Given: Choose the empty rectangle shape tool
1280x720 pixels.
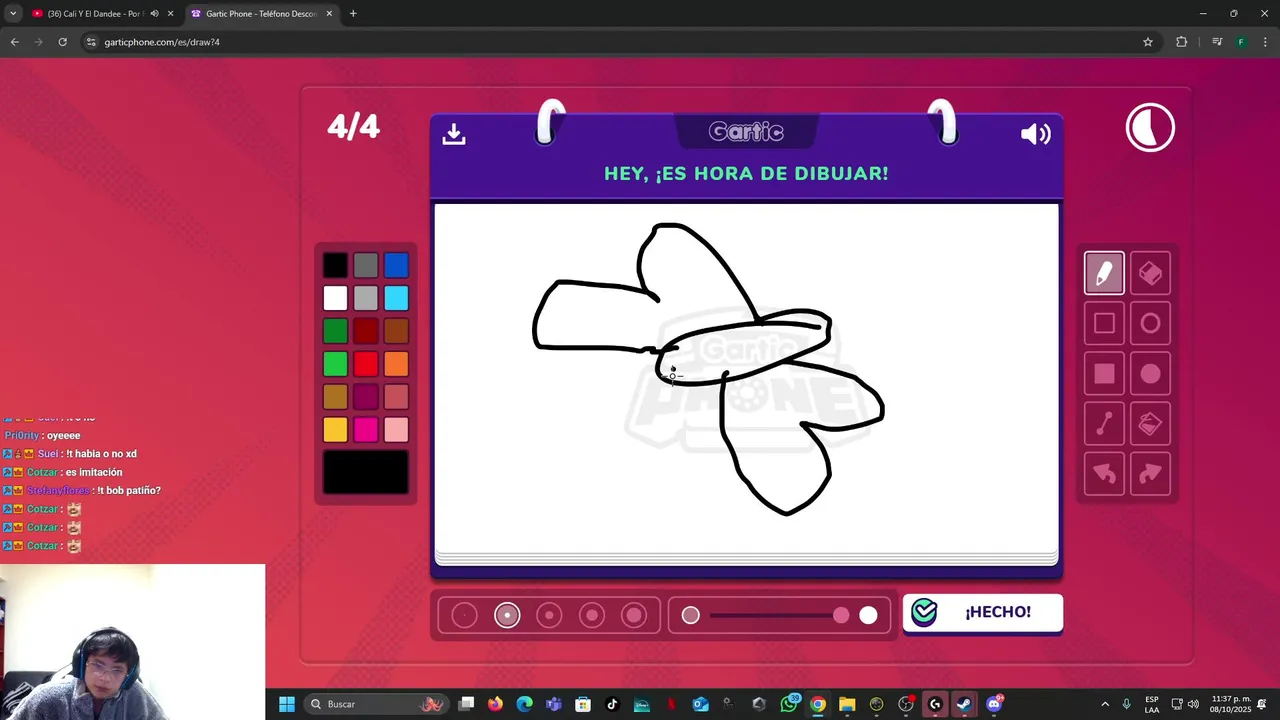Looking at the screenshot, I should [x=1104, y=323].
